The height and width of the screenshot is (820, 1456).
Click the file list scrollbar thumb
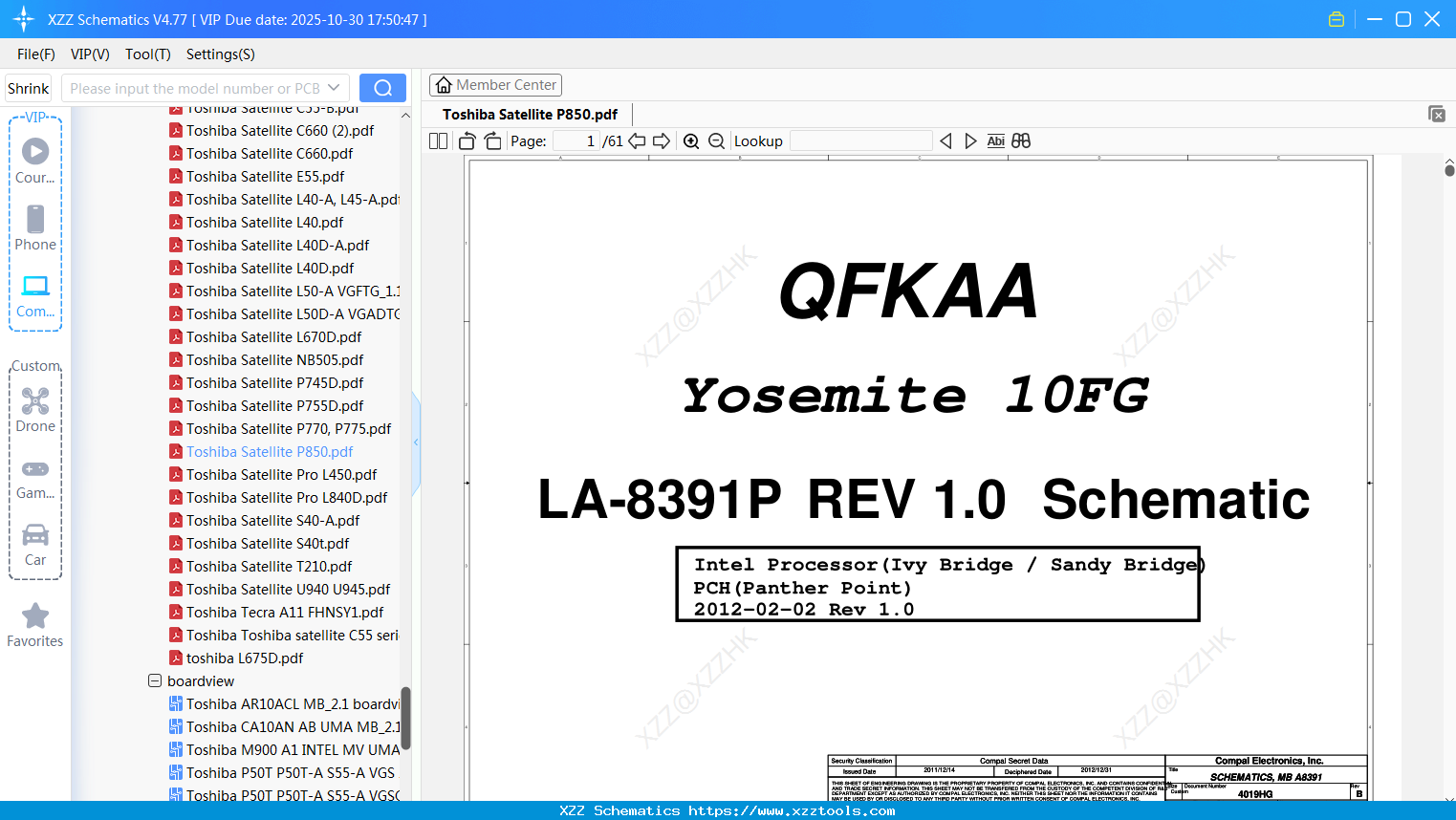coord(405,719)
